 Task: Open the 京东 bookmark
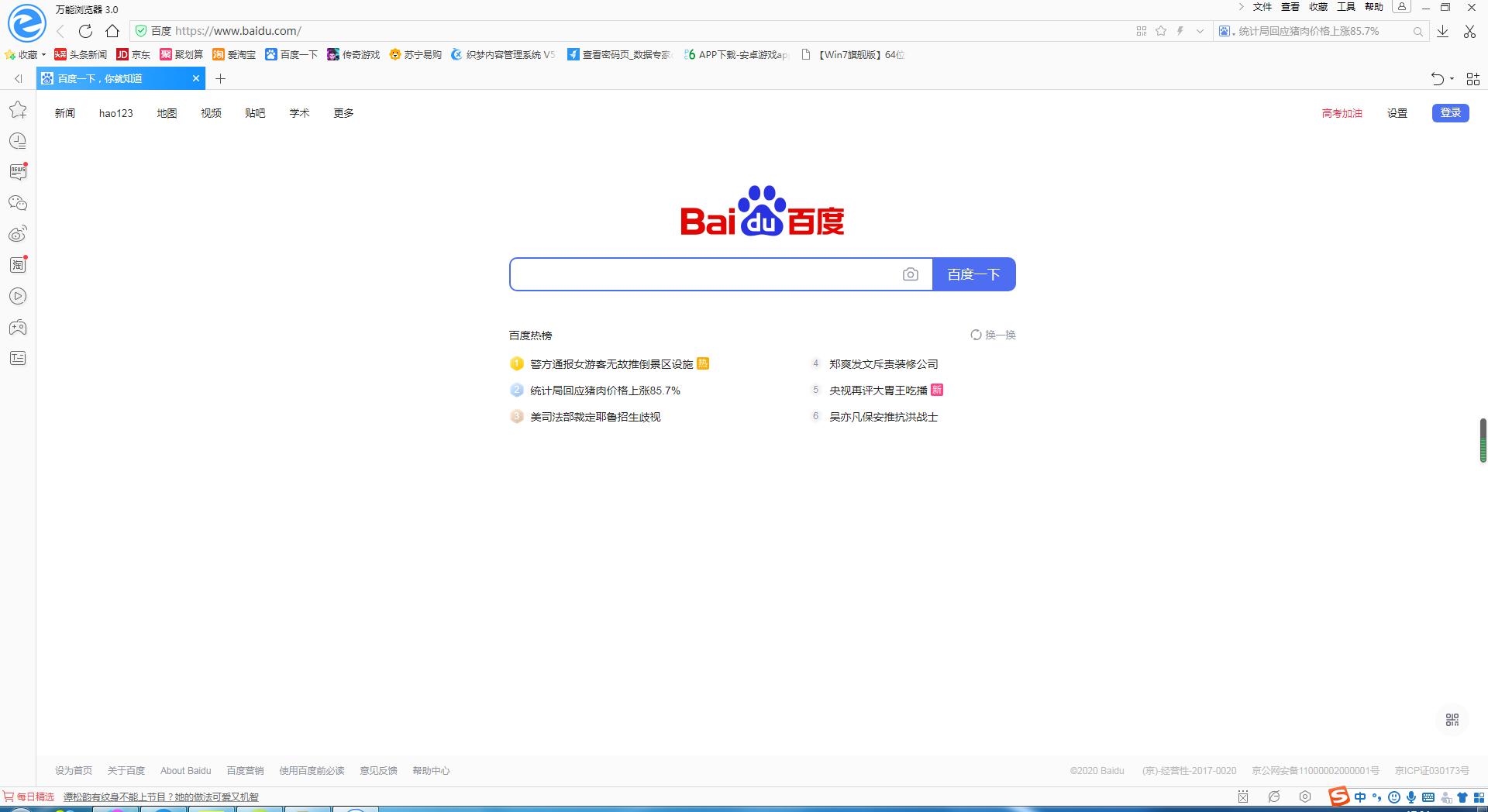click(133, 55)
